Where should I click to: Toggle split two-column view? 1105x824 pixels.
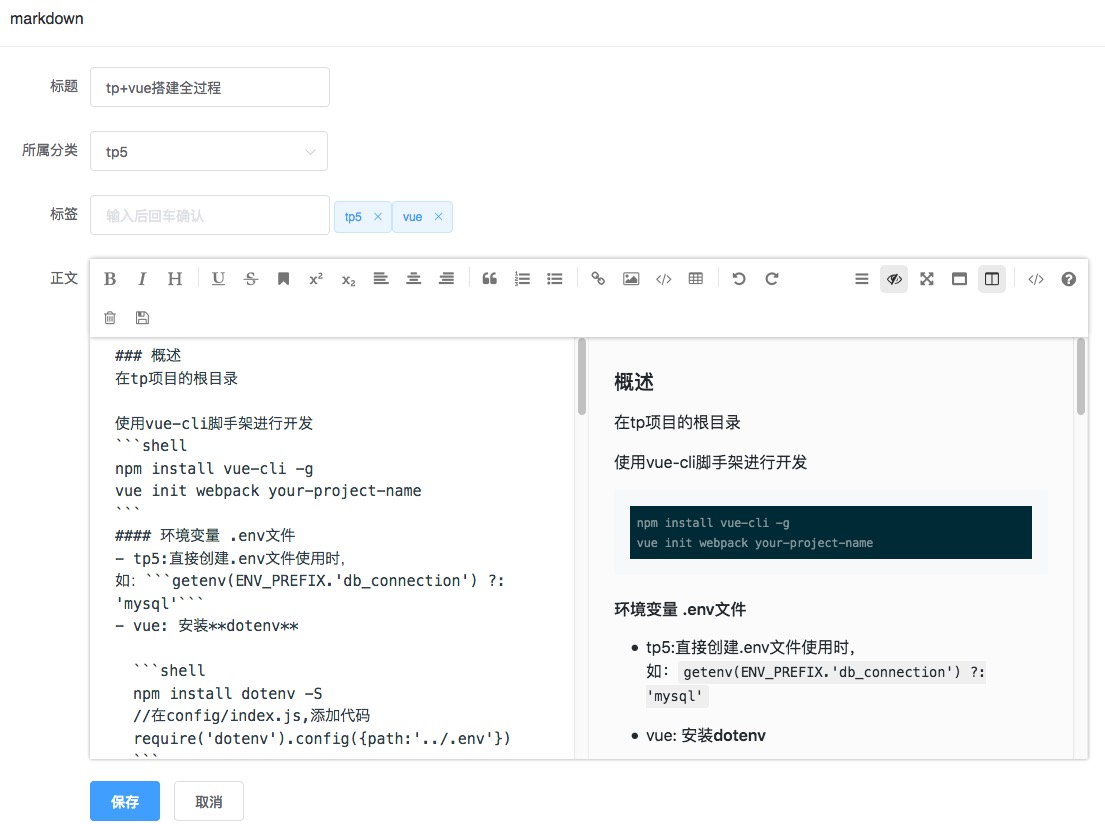pyautogui.click(x=992, y=279)
